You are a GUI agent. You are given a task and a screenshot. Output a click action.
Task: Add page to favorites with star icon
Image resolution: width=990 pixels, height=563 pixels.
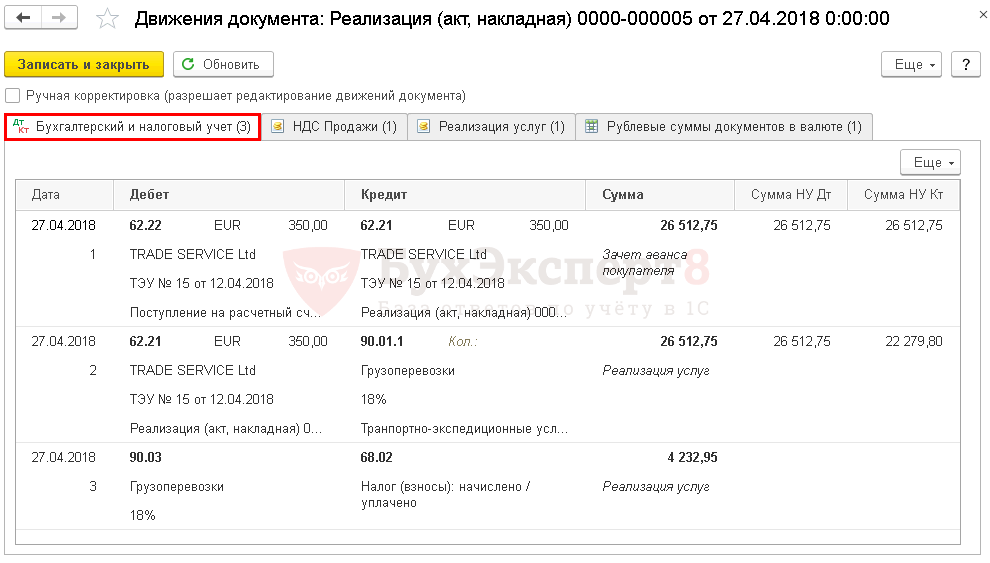108,20
